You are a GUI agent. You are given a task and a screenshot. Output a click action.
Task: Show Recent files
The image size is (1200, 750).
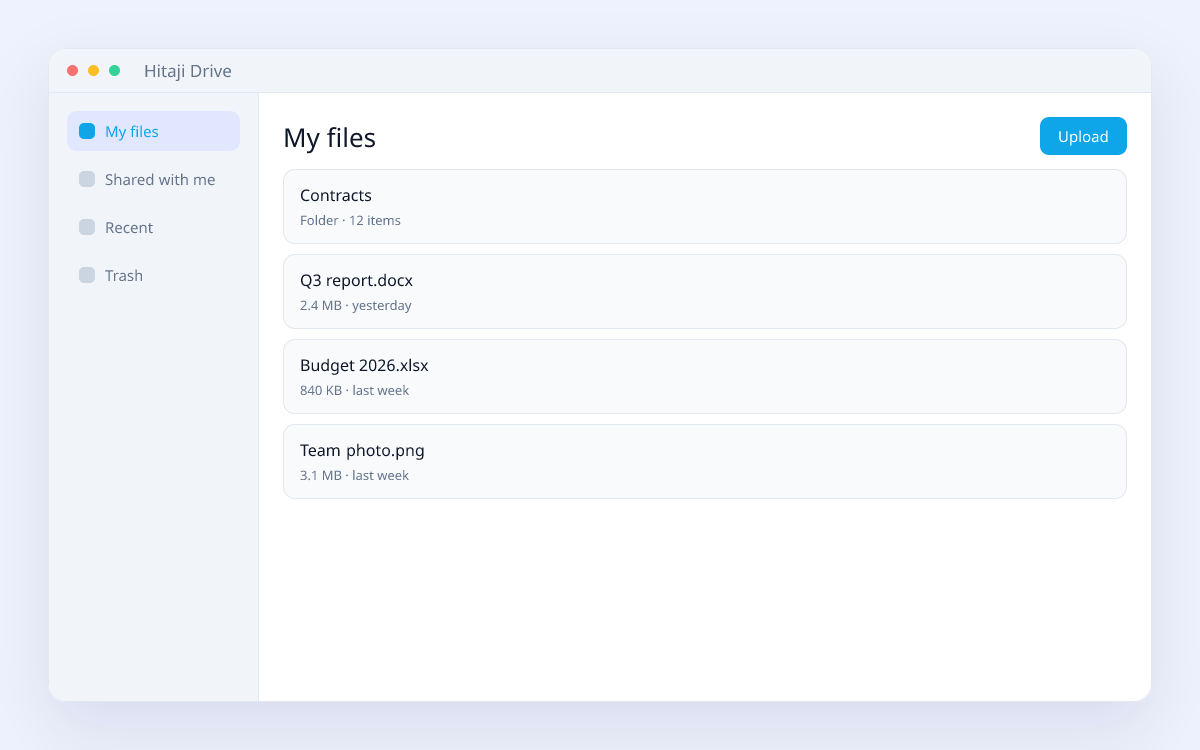pyautogui.click(x=153, y=227)
